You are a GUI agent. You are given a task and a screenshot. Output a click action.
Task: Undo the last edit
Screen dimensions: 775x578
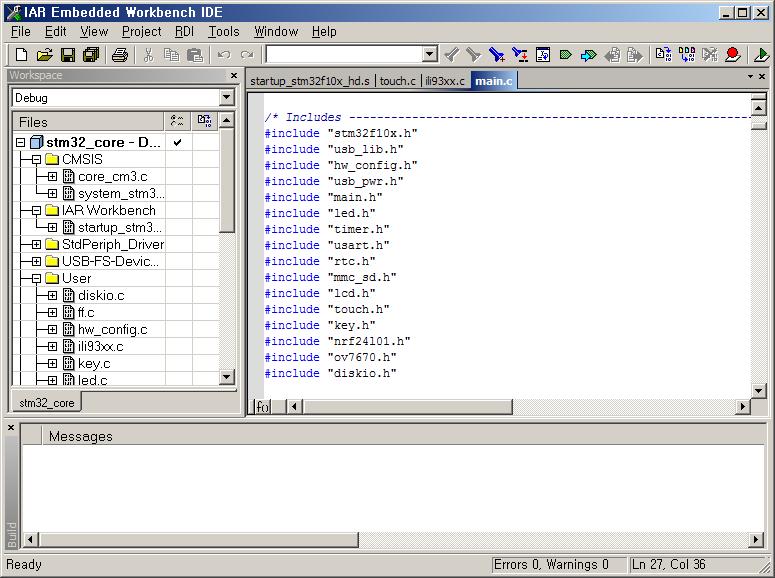click(x=224, y=54)
